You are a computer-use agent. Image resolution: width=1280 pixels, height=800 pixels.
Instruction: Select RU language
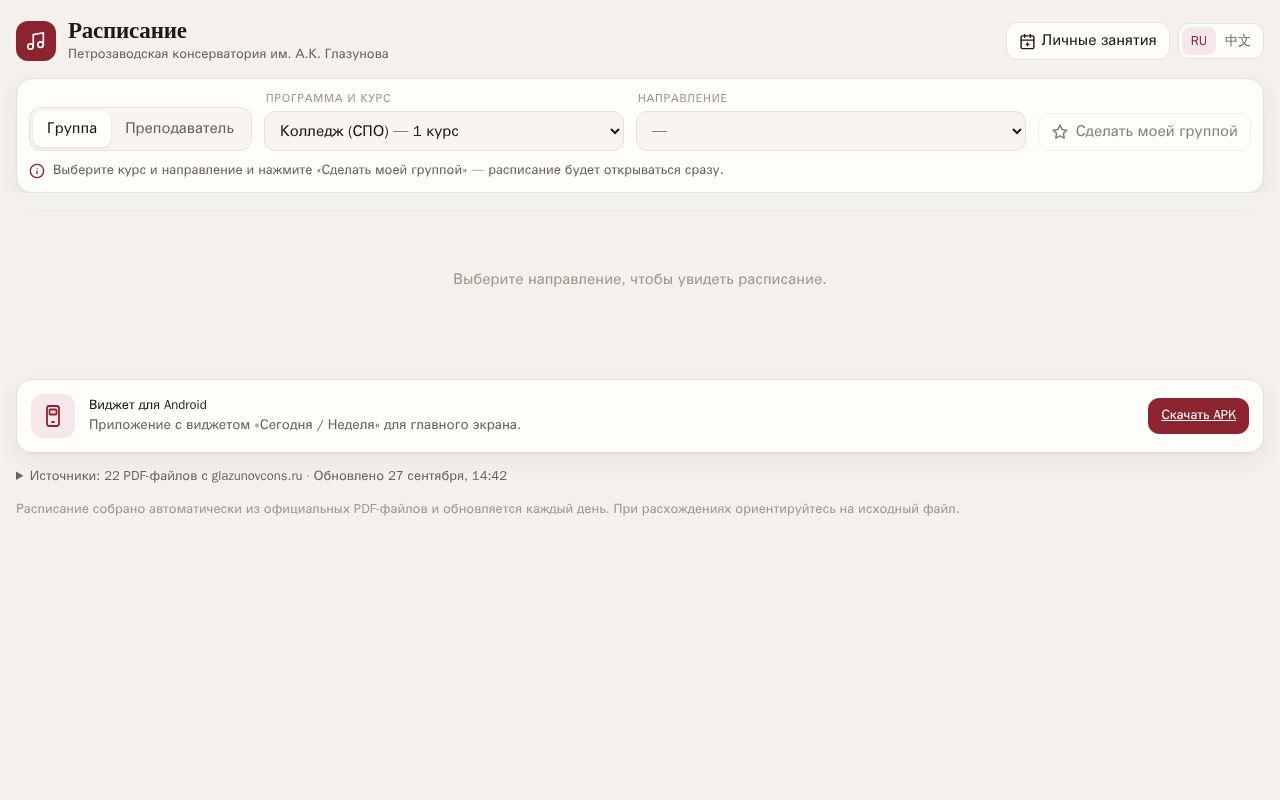pos(1199,41)
